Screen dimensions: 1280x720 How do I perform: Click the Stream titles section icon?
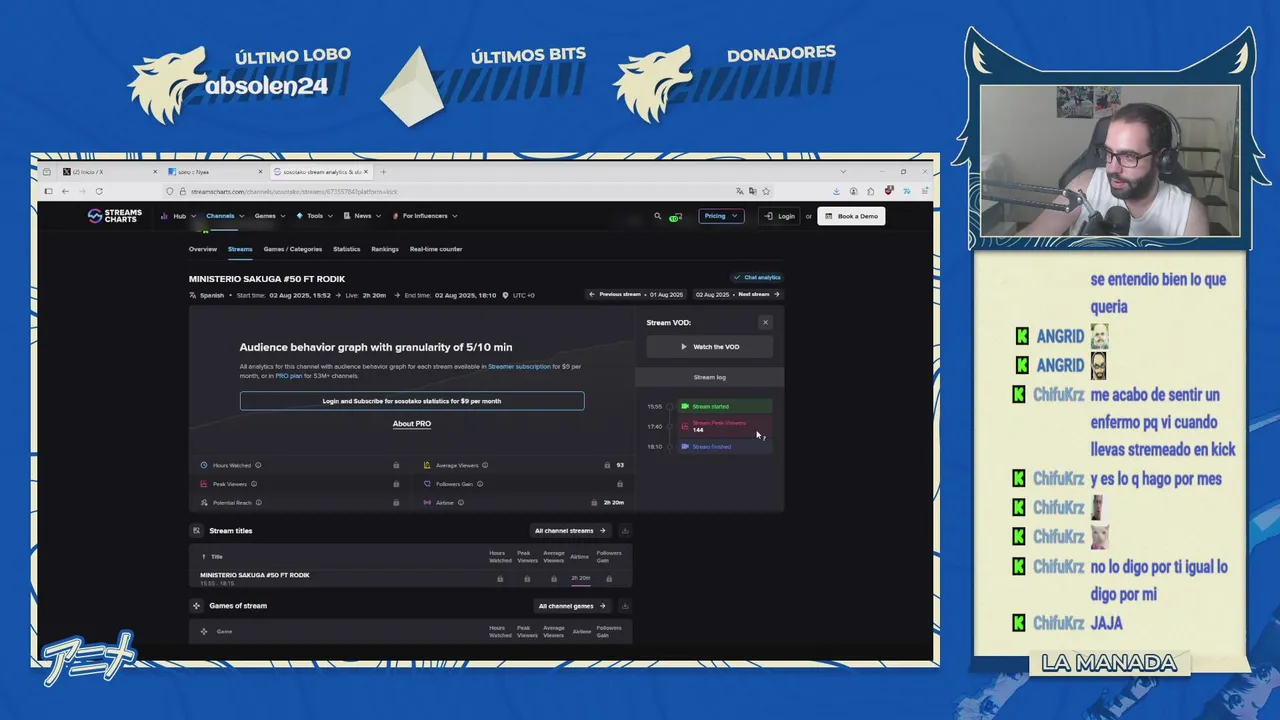(x=197, y=531)
